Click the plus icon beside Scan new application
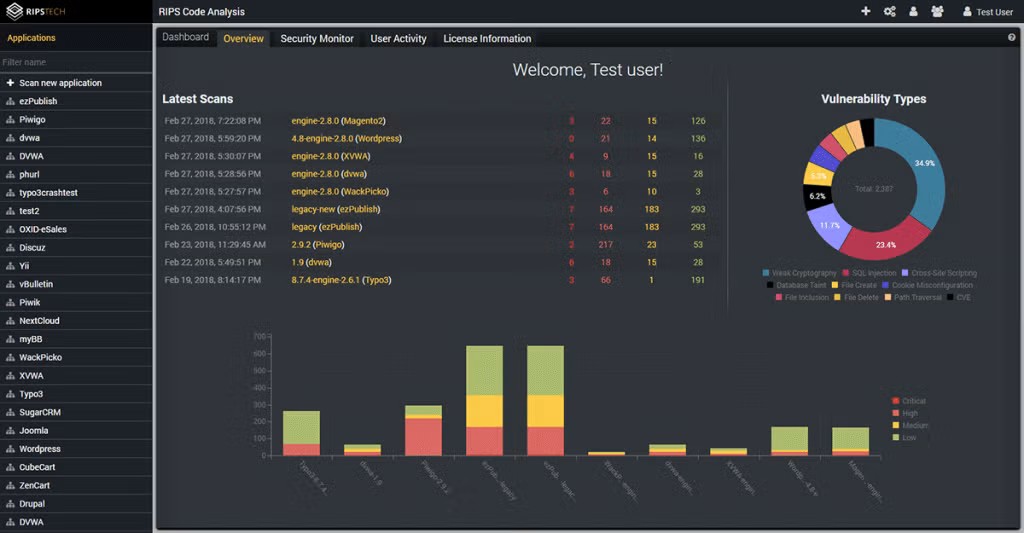 10,83
